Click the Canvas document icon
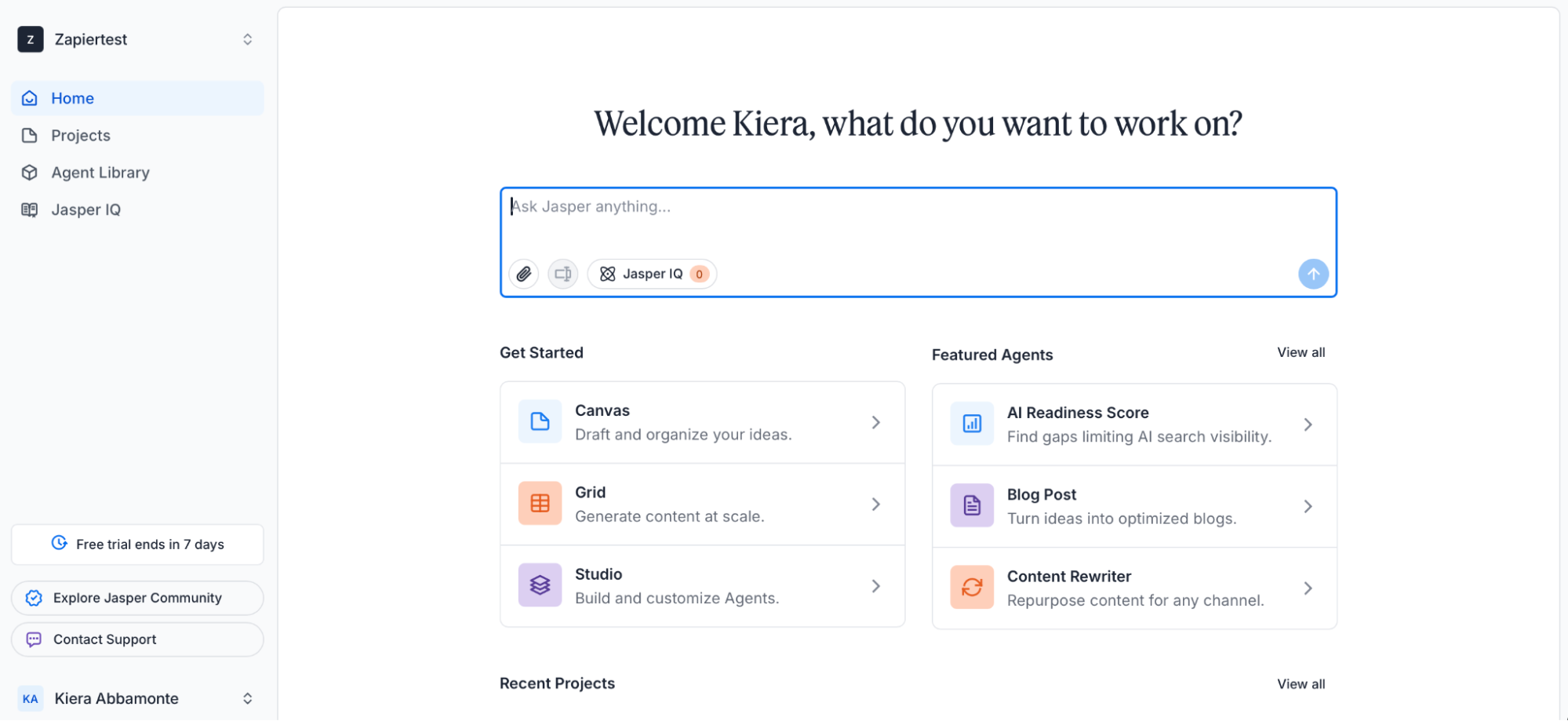 540,421
